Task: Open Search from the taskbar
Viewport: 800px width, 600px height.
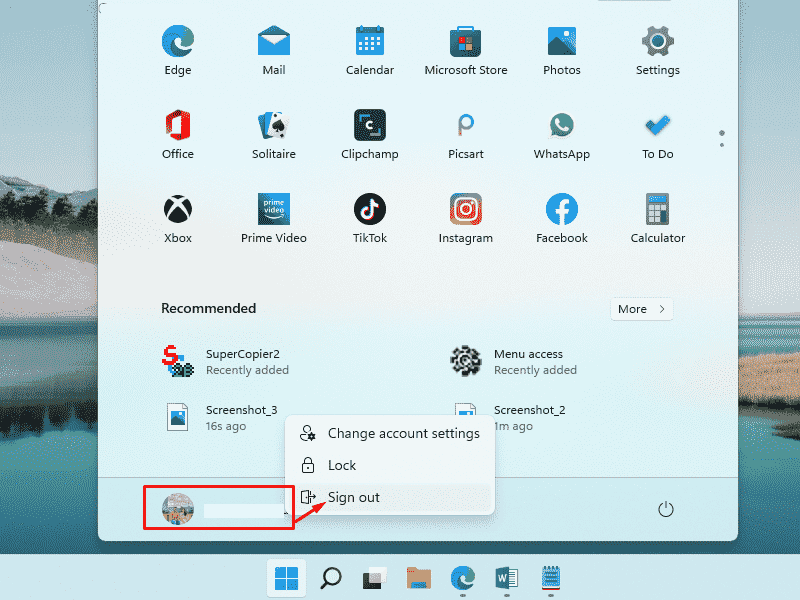Action: [330, 578]
